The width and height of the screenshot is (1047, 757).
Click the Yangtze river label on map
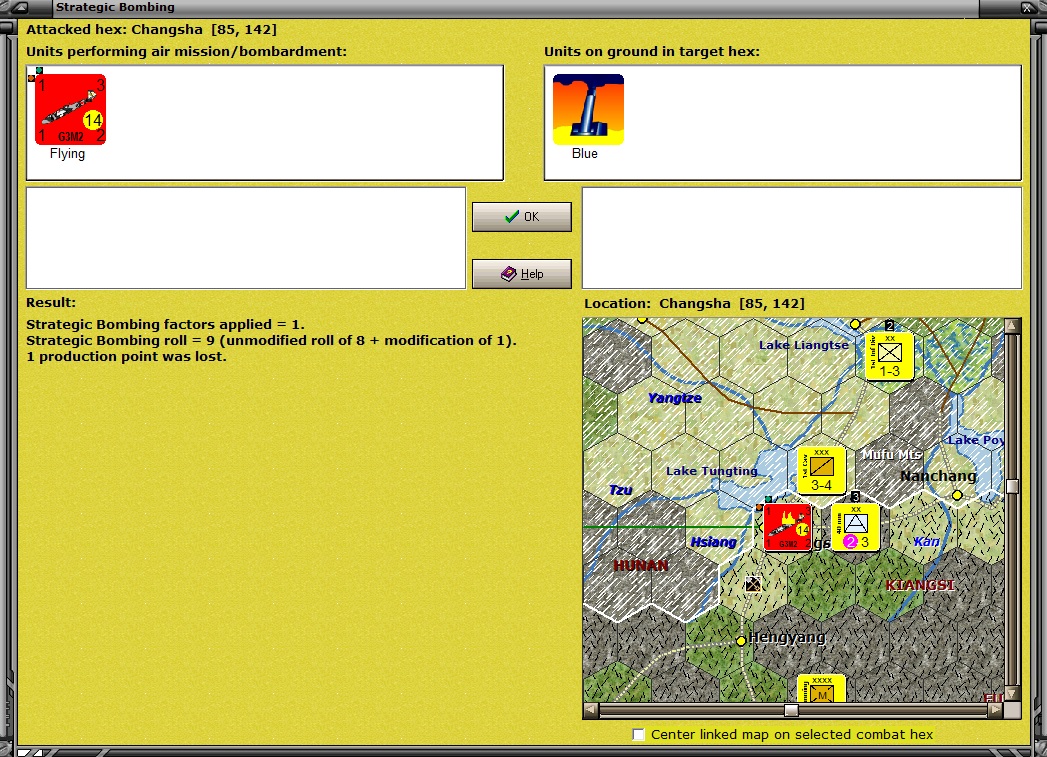674,398
